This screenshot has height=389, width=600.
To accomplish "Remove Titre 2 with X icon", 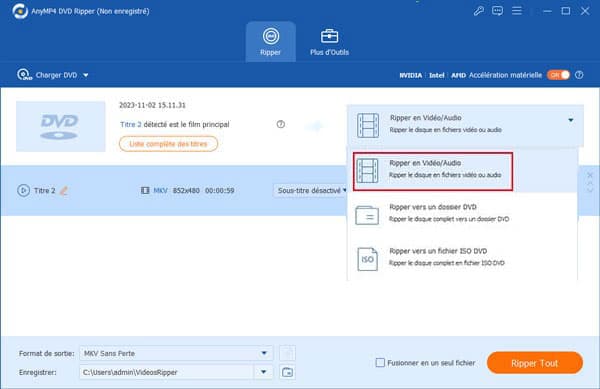I will (590, 175).
